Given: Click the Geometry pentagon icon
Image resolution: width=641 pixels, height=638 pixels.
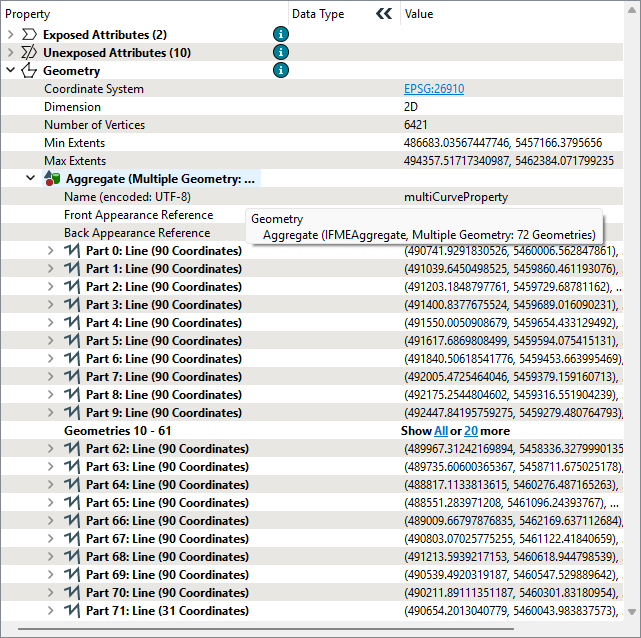Looking at the screenshot, I should coord(29,71).
